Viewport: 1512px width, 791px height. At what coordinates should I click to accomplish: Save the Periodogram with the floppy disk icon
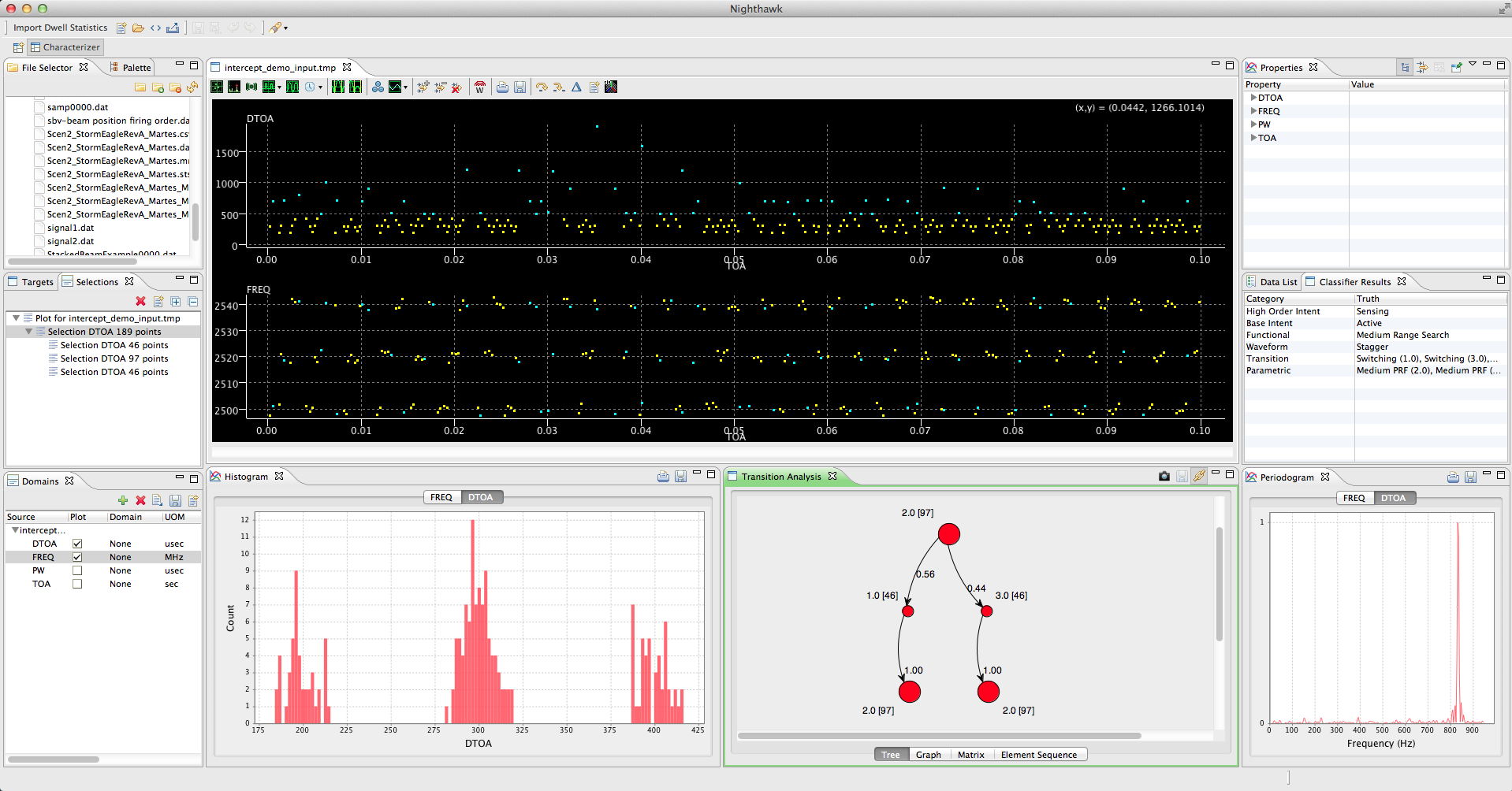[1470, 477]
